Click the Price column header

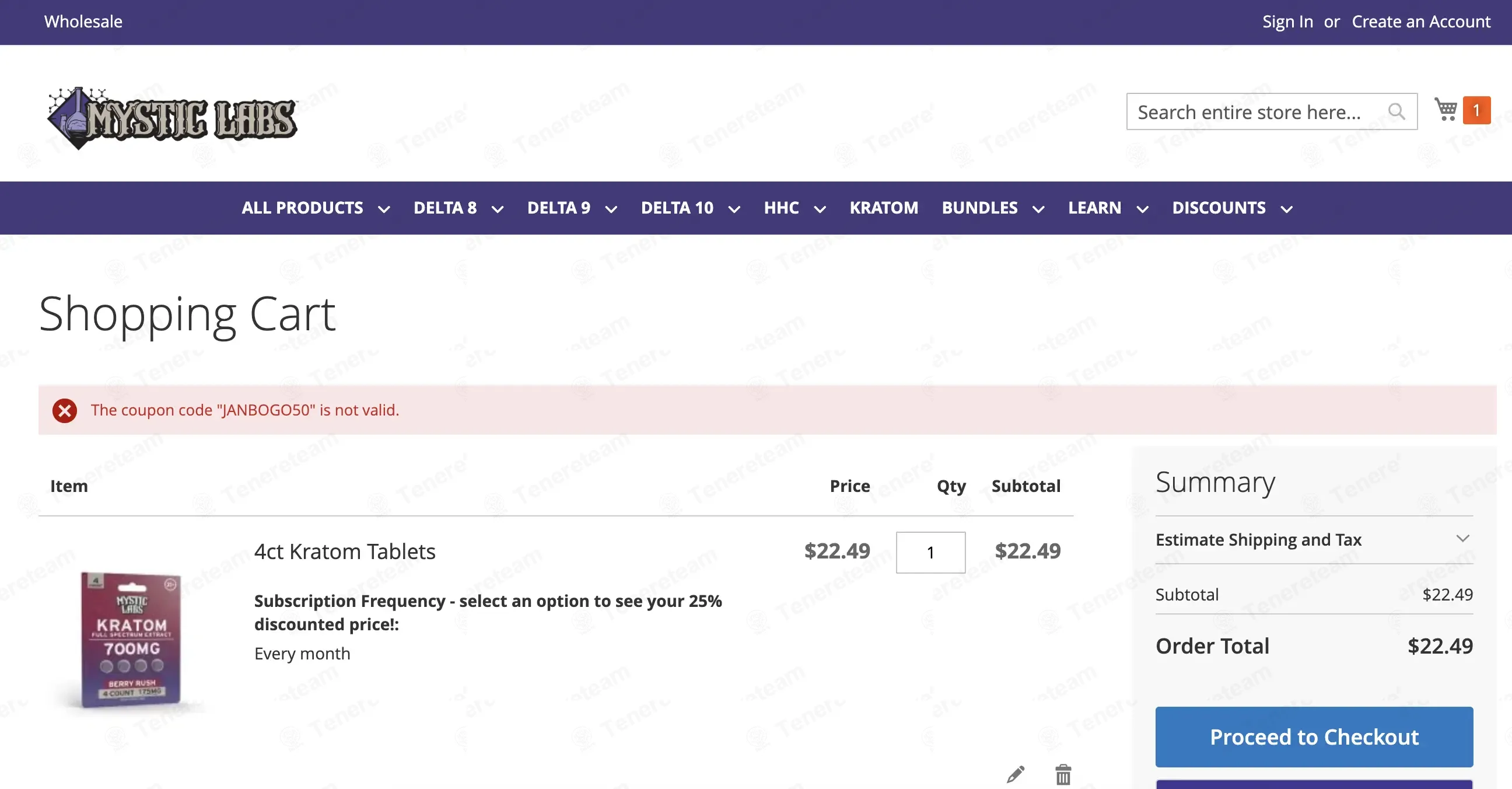[849, 486]
